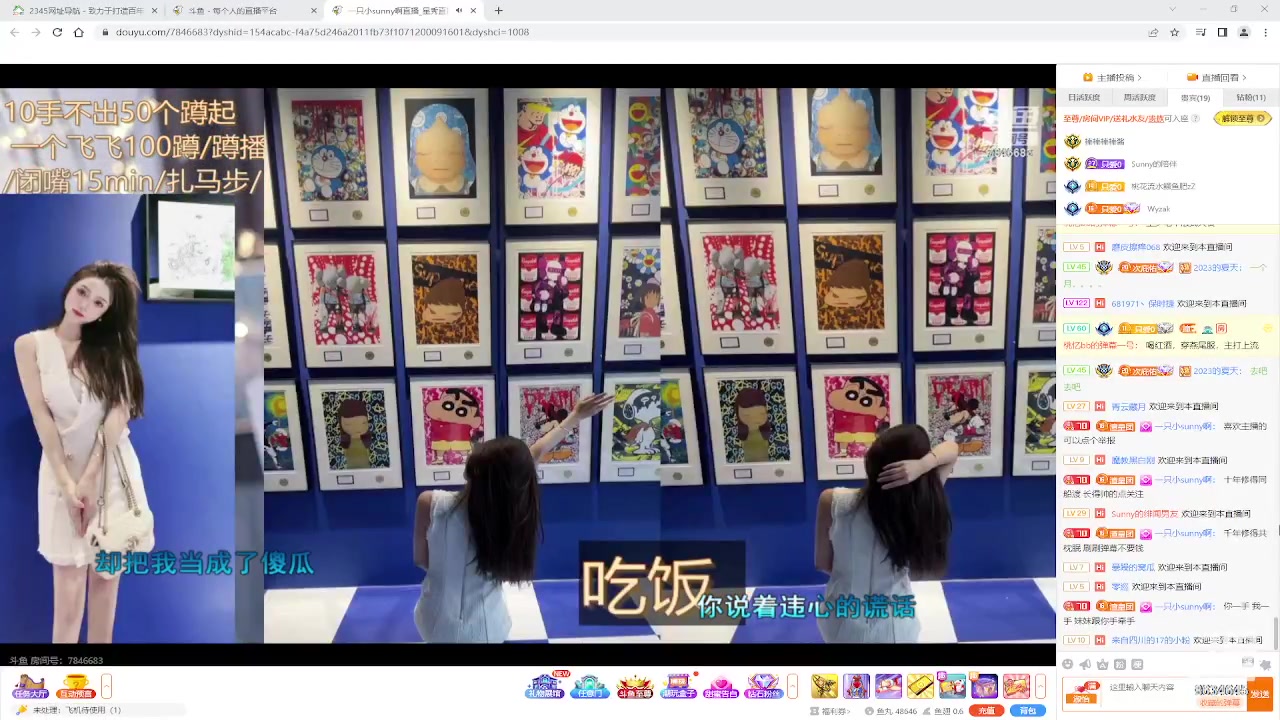Screen dimensions: 1280x720
Task: Open the share icon in address bar
Action: coord(1153,32)
